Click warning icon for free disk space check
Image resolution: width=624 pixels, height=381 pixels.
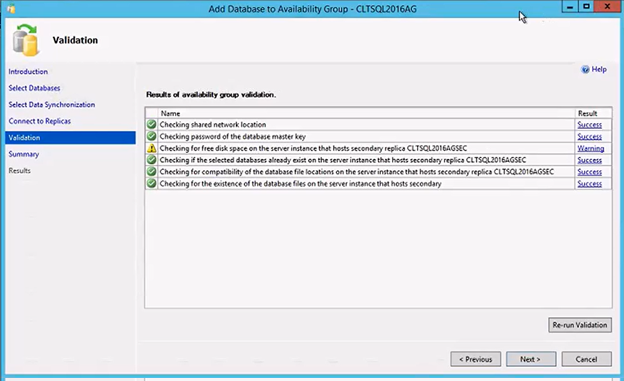(151, 148)
